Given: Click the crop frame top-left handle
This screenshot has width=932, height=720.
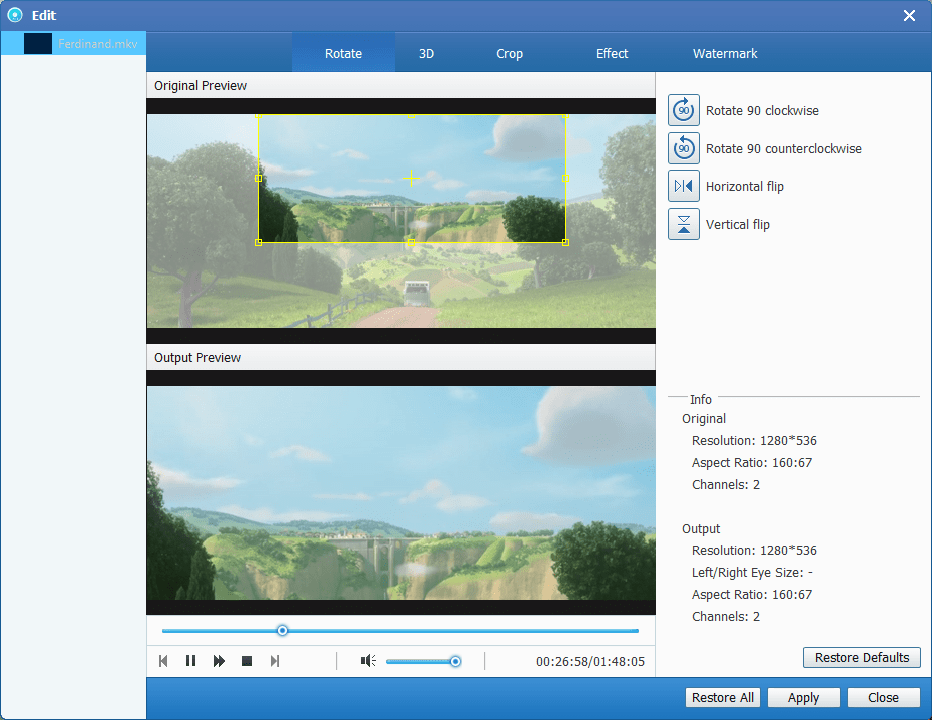Looking at the screenshot, I should (x=259, y=116).
